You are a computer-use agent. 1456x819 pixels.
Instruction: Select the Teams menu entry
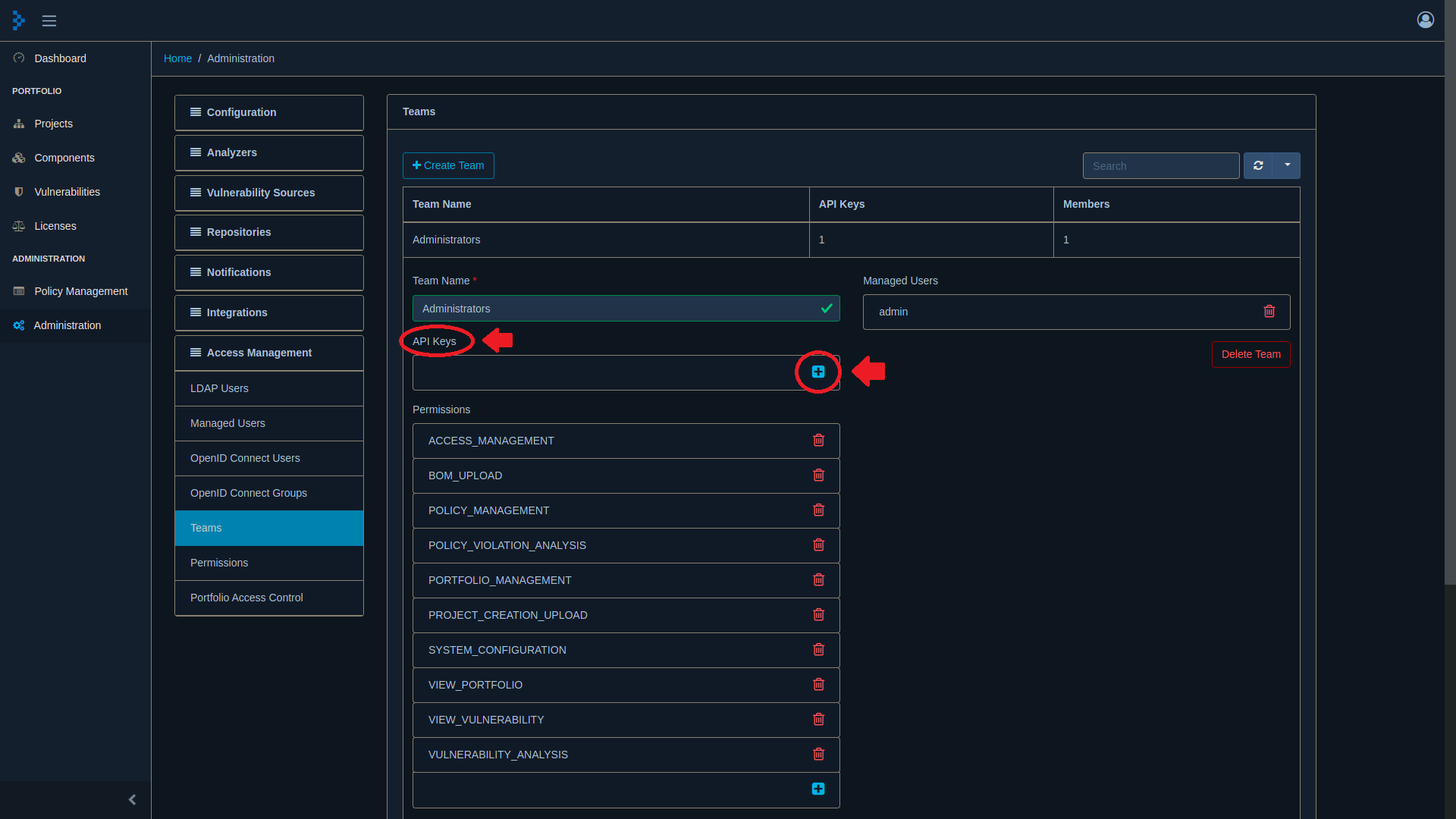tap(269, 528)
